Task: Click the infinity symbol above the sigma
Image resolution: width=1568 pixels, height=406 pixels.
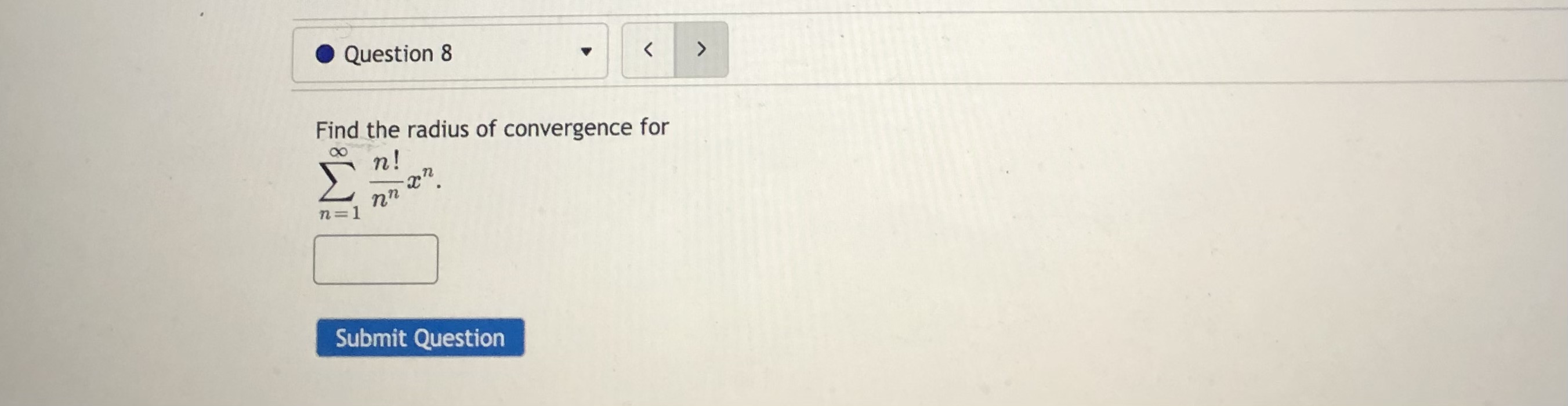Action: coord(338,151)
